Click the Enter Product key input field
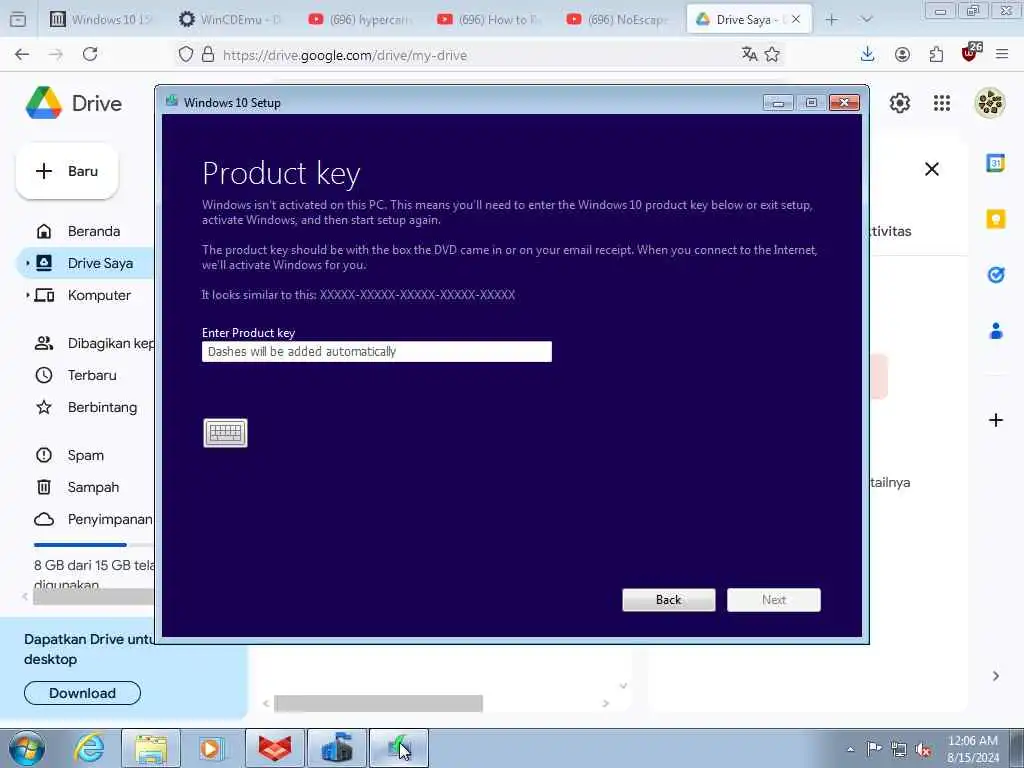1024x768 pixels. tap(377, 351)
